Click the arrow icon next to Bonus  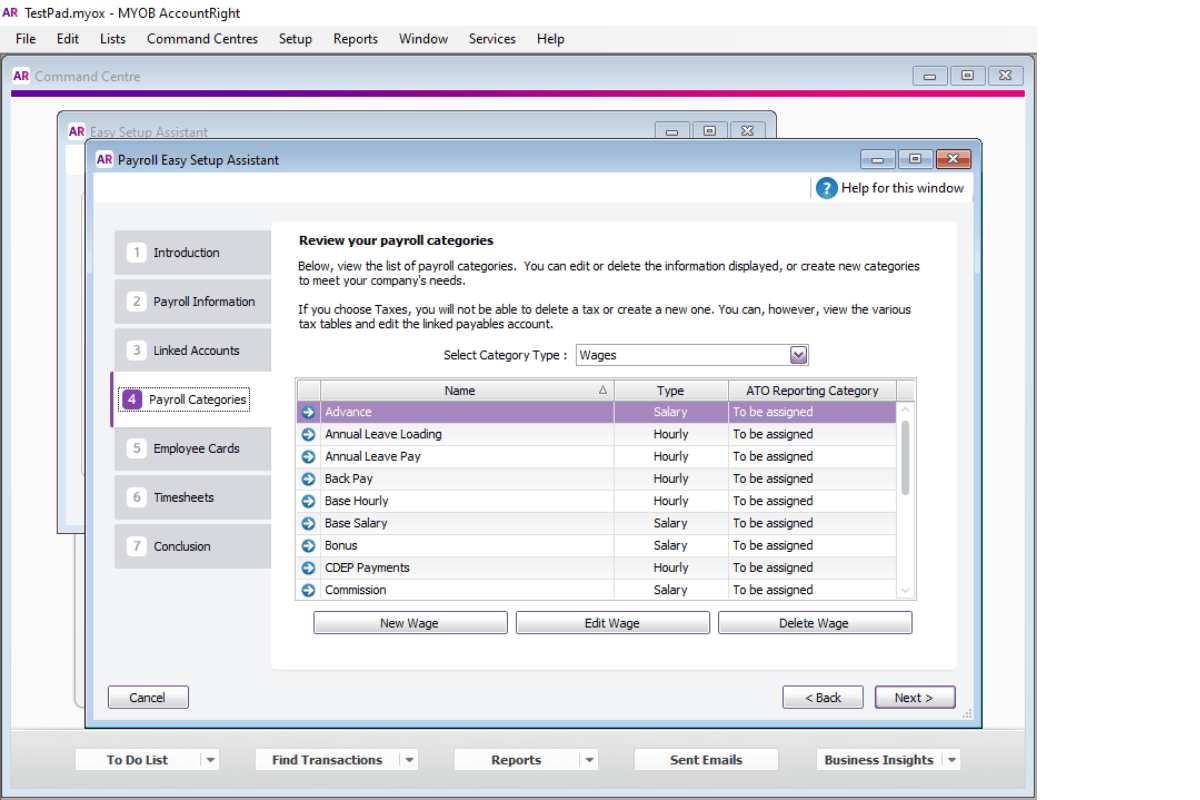[307, 545]
